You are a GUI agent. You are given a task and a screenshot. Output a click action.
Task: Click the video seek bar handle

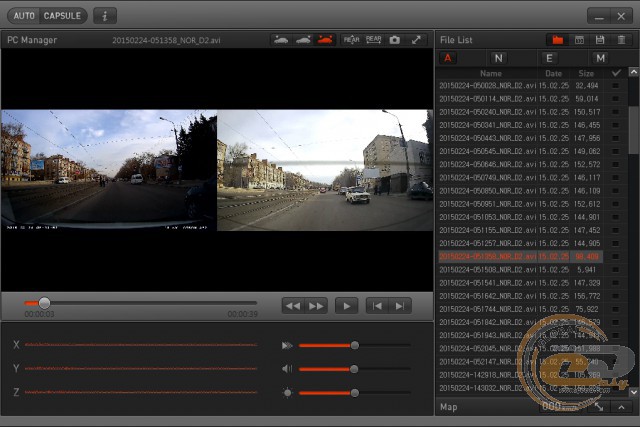point(44,303)
